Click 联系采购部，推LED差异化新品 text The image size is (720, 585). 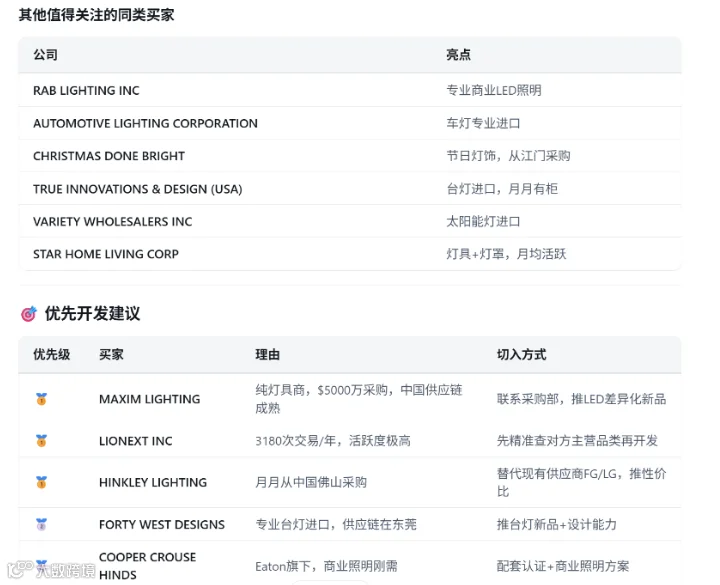point(581,399)
